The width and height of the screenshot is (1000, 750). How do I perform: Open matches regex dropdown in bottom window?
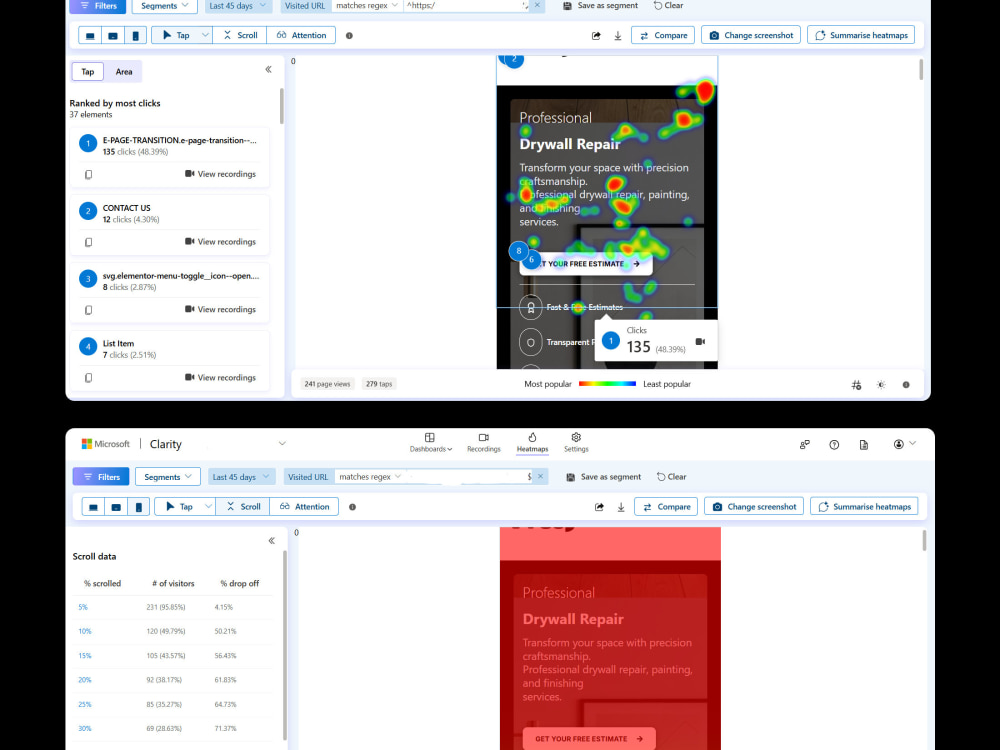pyautogui.click(x=371, y=477)
